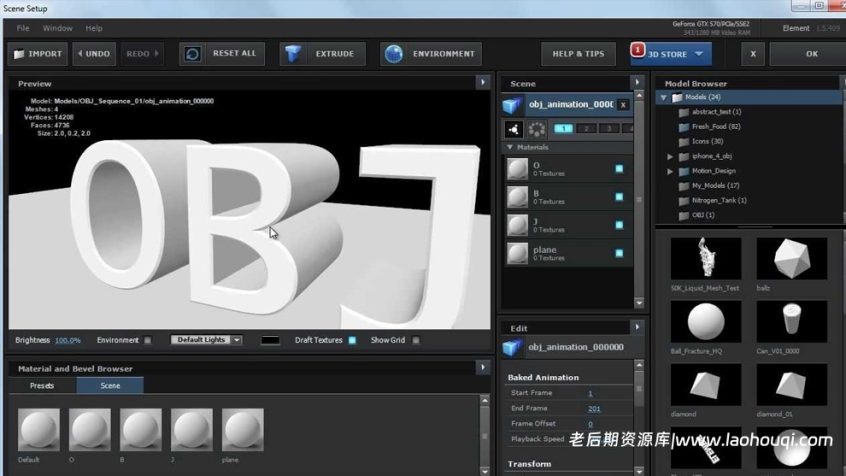Viewport: 846px width, 476px height.
Task: Toggle visibility checkbox for B material
Action: [x=619, y=197]
